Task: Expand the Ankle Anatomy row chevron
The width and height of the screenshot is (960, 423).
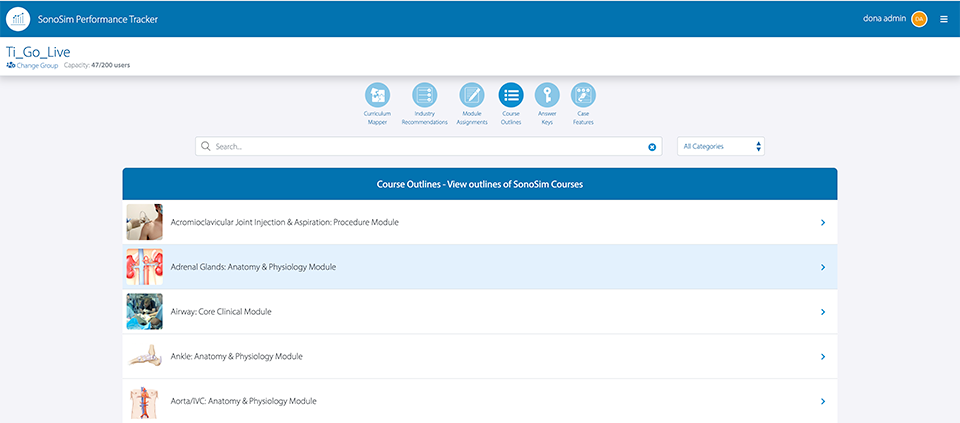Action: coord(823,357)
